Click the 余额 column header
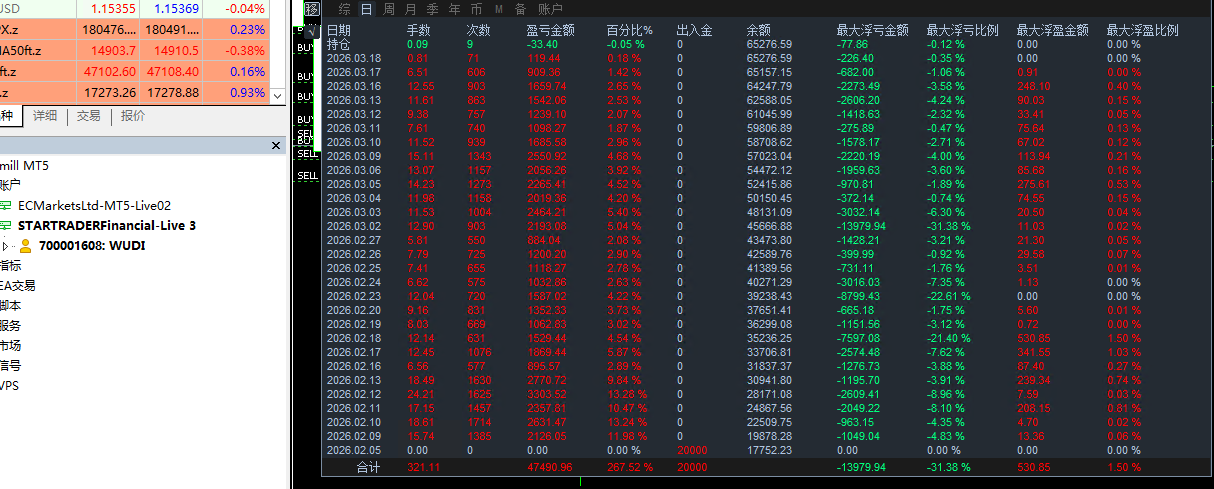This screenshot has width=1214, height=489. (x=759, y=31)
